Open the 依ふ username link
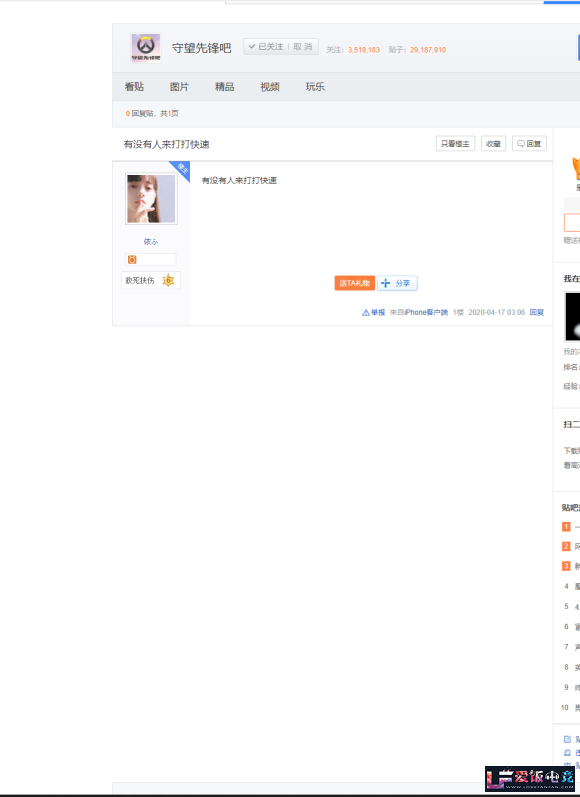The image size is (580, 797). coord(151,241)
